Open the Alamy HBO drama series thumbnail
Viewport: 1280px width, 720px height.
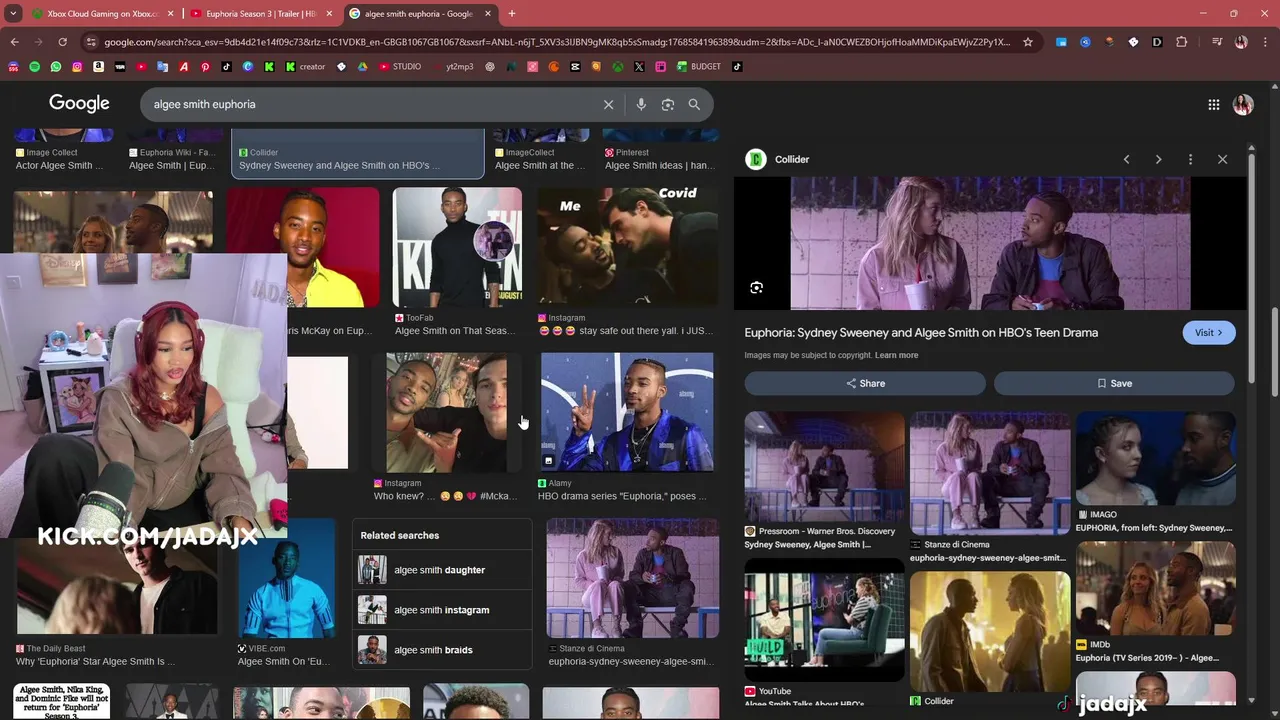627,412
